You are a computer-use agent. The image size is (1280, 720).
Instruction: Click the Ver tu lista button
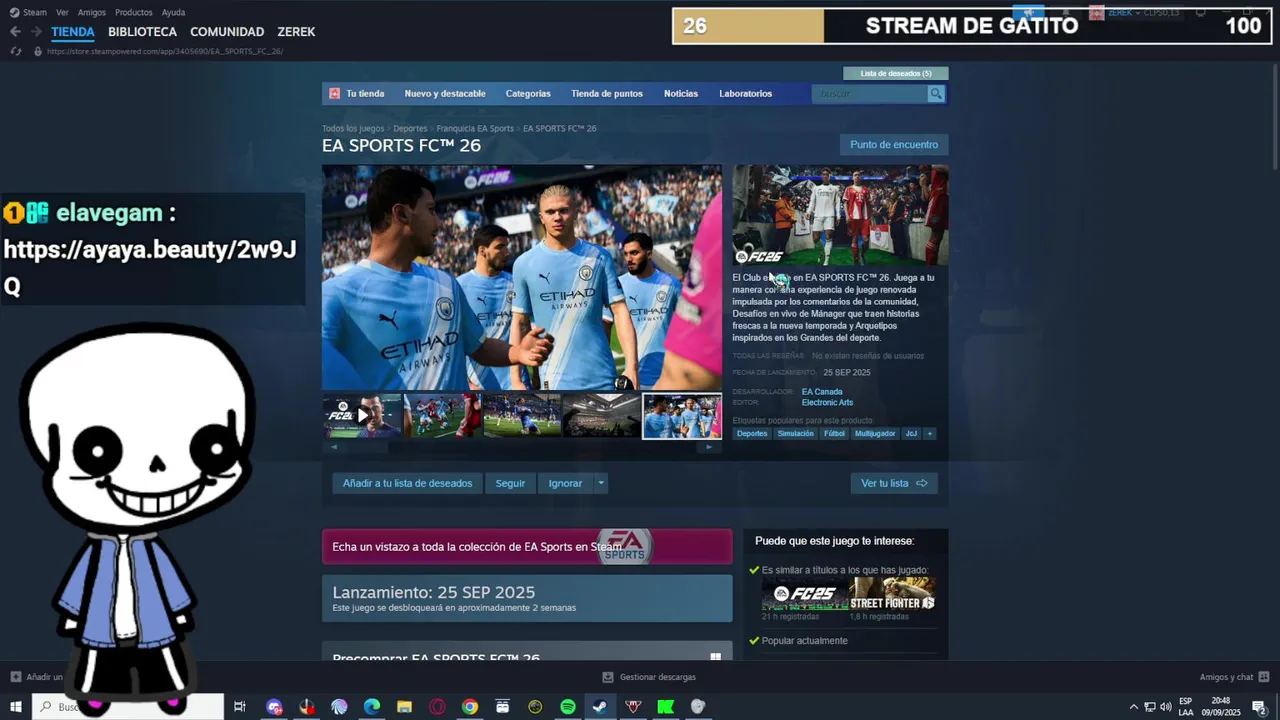pos(894,483)
